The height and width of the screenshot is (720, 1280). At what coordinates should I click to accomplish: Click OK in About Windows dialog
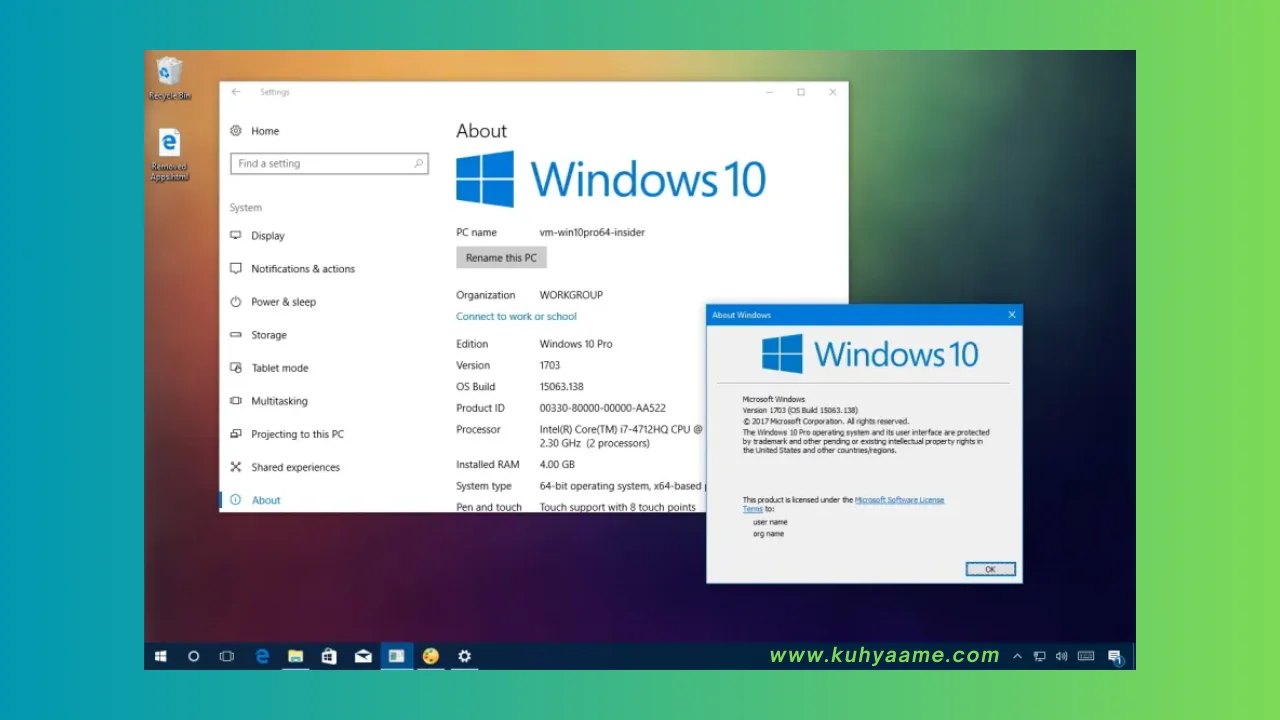pyautogui.click(x=990, y=569)
